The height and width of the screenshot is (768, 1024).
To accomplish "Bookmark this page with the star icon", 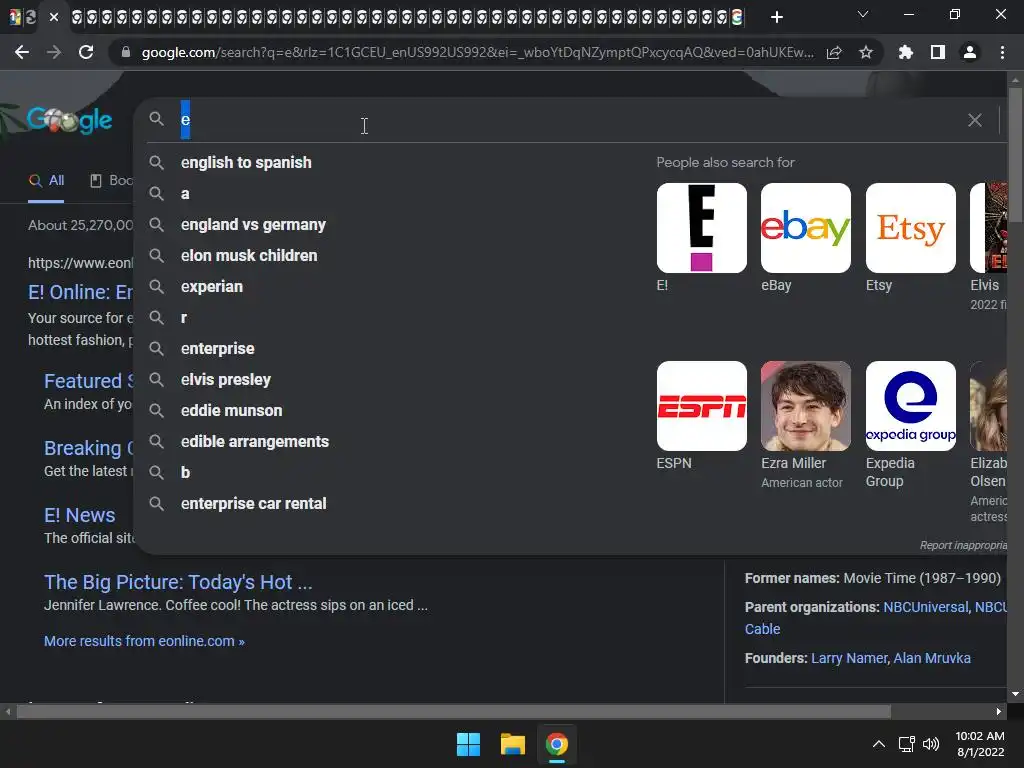I will [x=866, y=52].
